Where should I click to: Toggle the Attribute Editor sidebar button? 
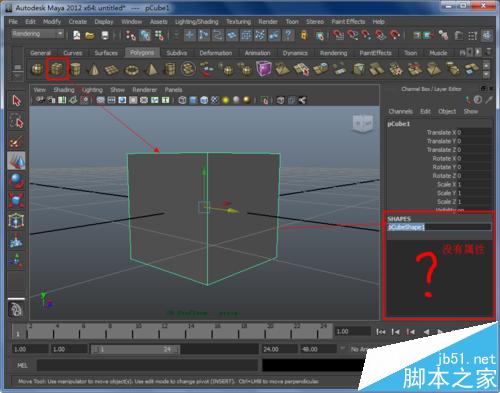click(x=458, y=35)
